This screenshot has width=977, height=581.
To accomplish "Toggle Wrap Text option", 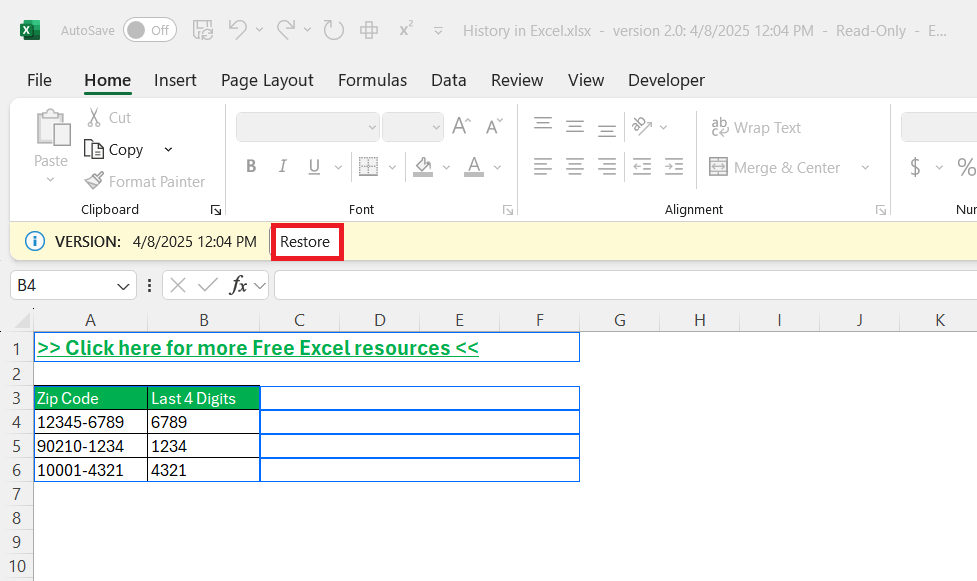I will point(755,127).
